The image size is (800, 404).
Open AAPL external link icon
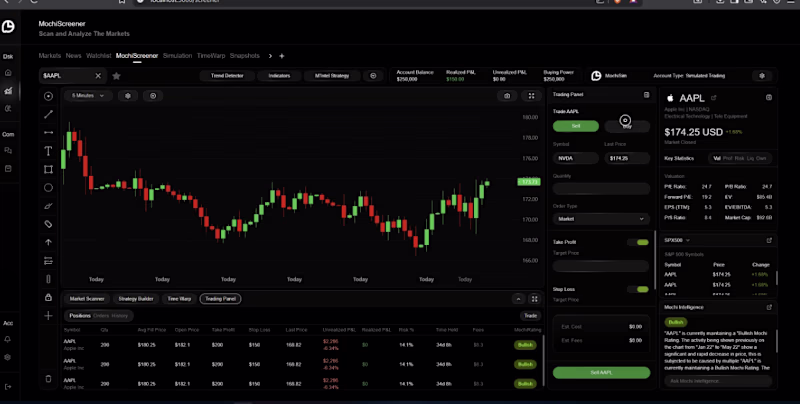714,97
